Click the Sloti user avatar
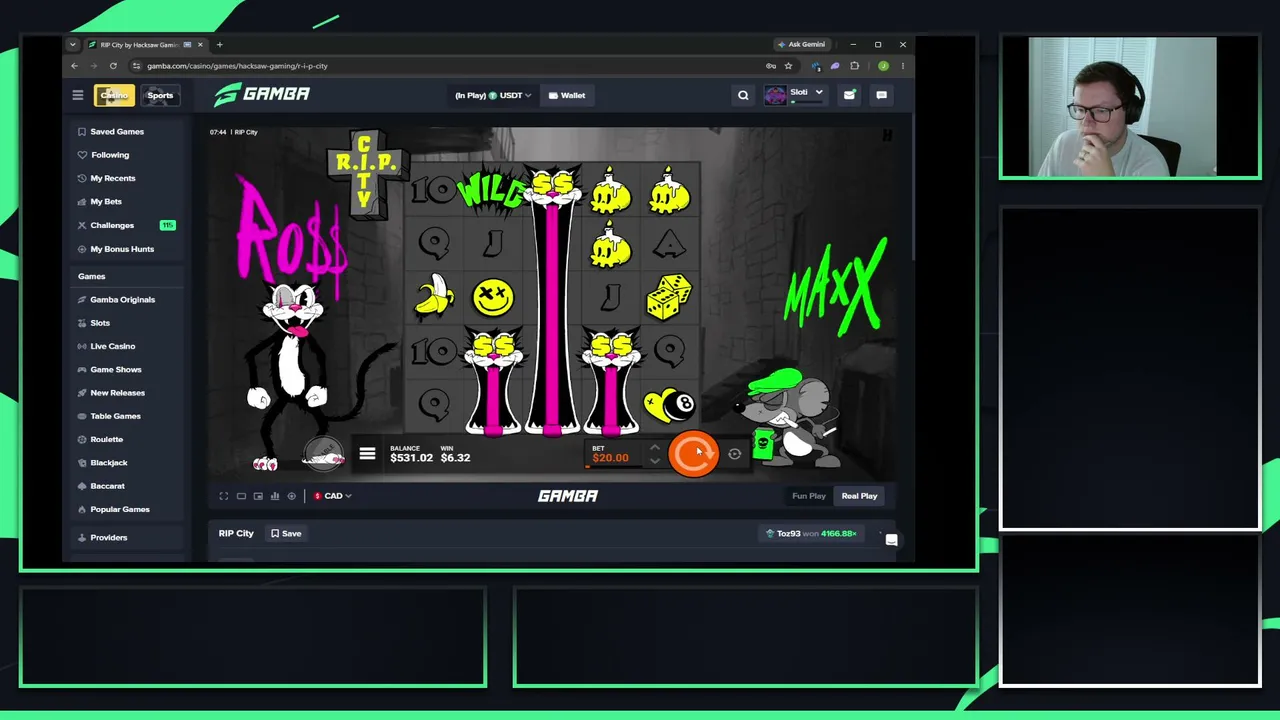This screenshot has width=1280, height=720. [x=775, y=95]
